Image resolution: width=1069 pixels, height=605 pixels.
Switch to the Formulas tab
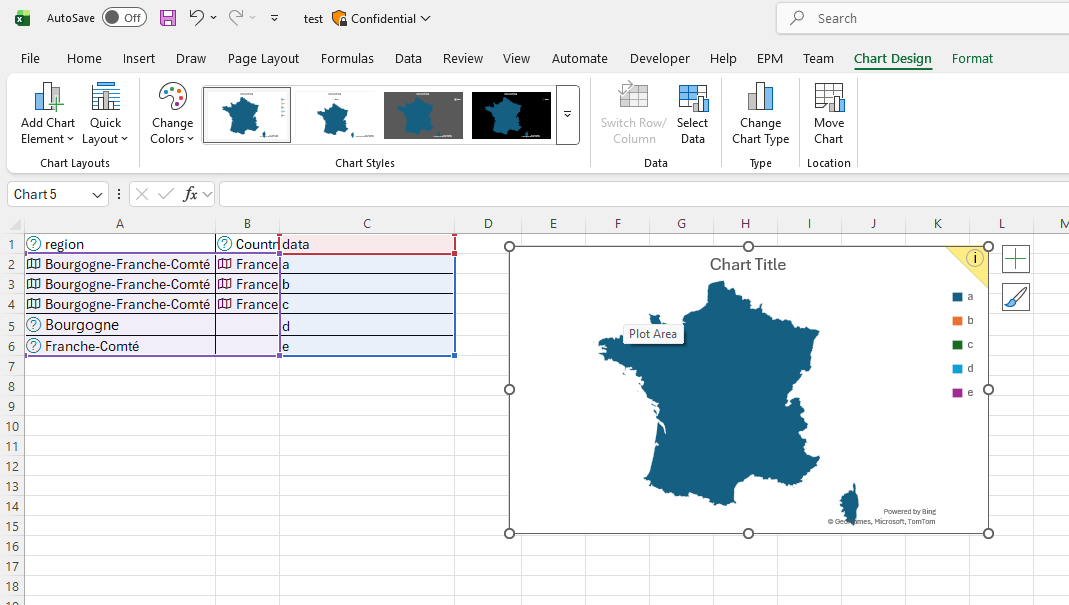point(347,59)
